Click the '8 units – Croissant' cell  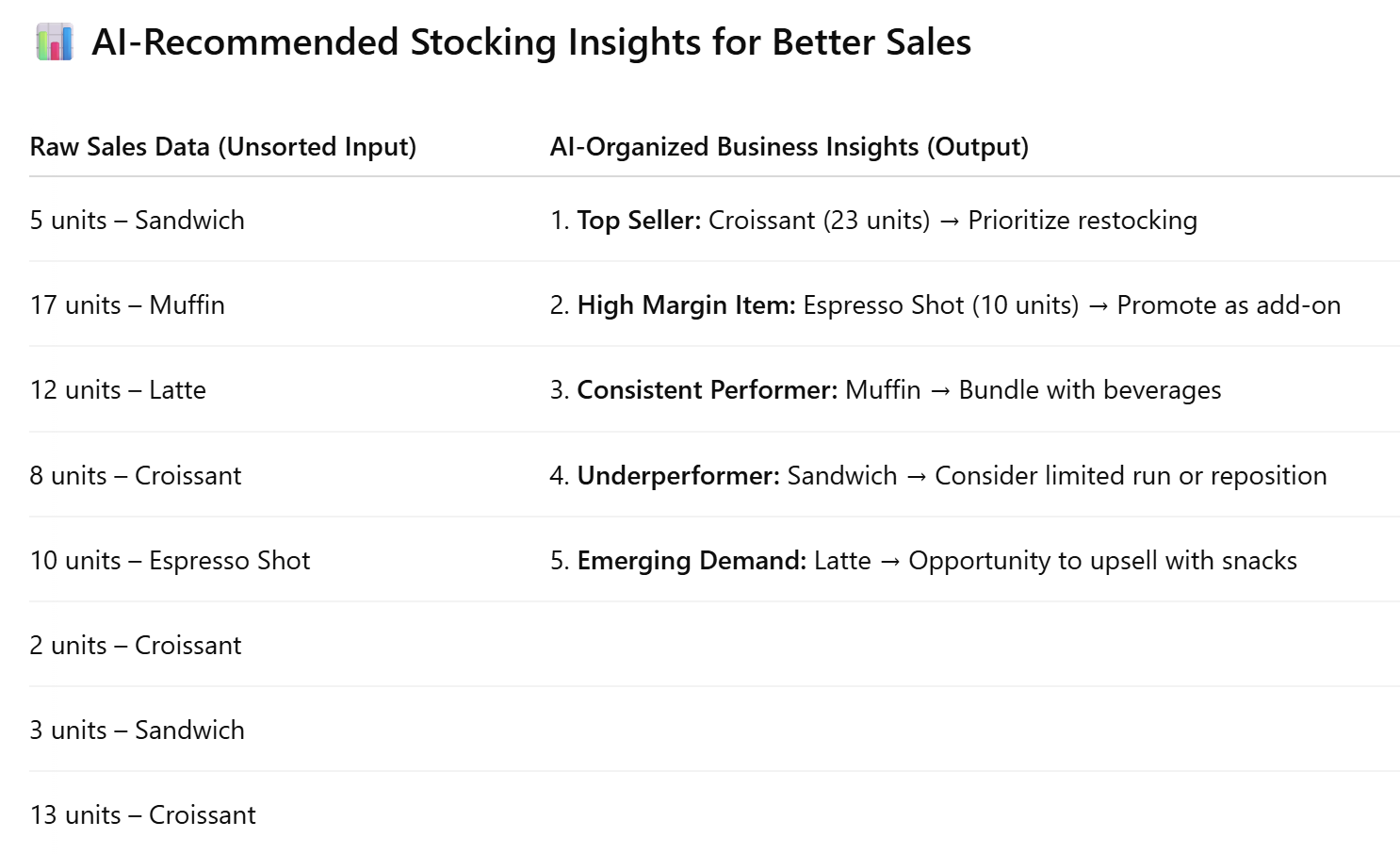[x=136, y=476]
